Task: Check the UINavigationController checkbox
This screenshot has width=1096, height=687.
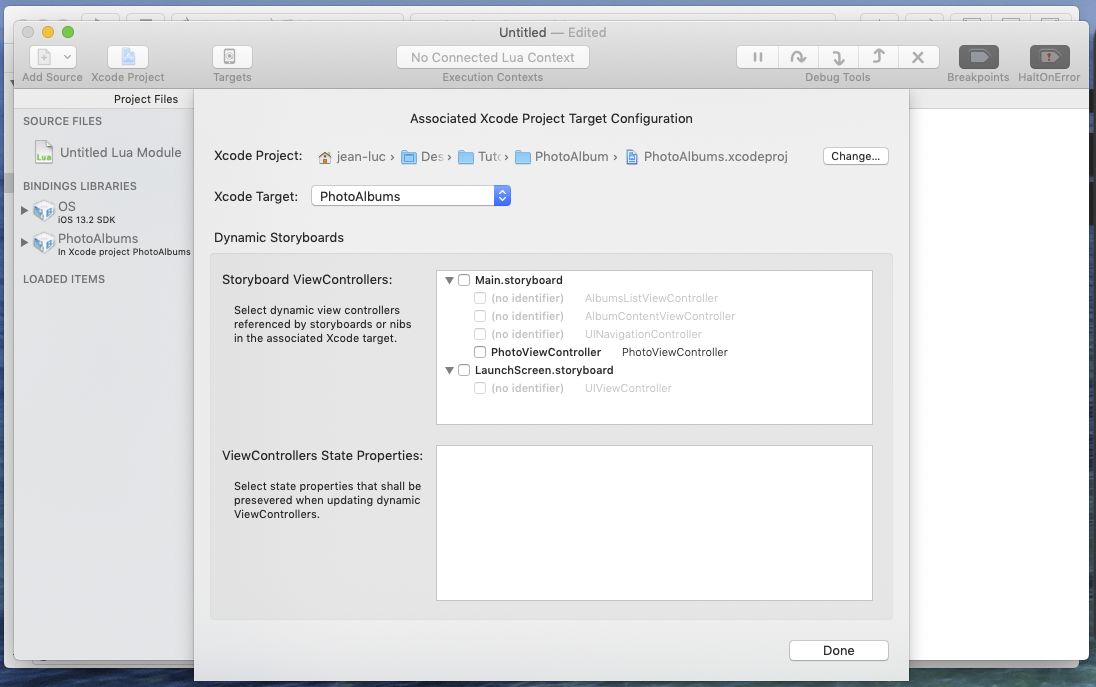Action: 480,334
